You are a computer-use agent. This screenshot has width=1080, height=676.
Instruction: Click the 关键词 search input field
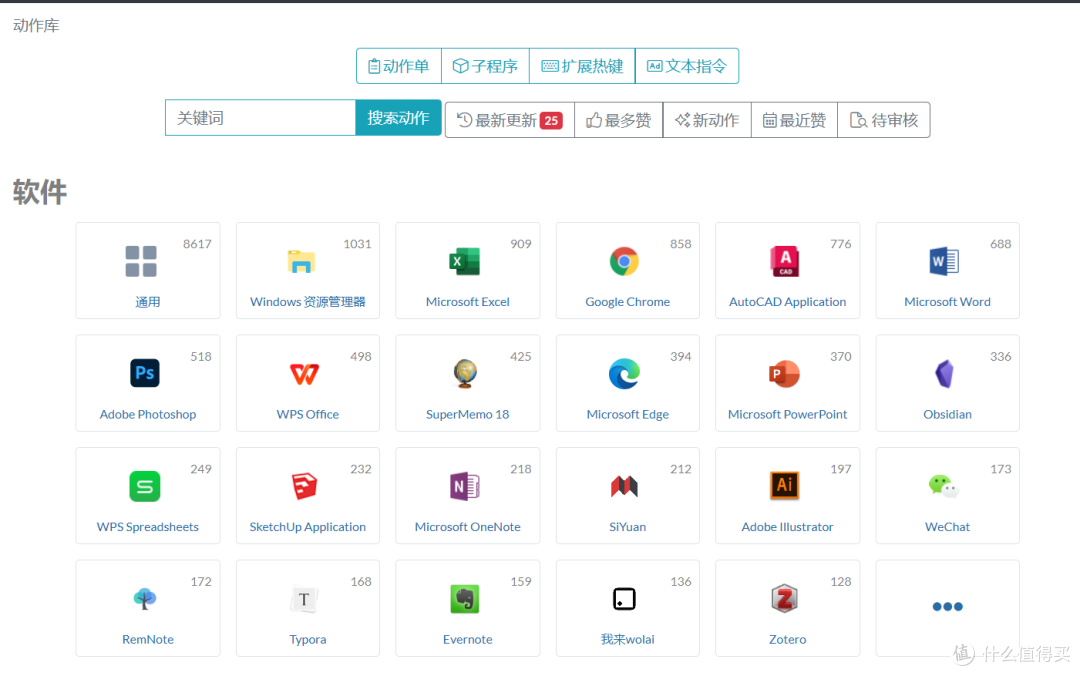point(260,118)
